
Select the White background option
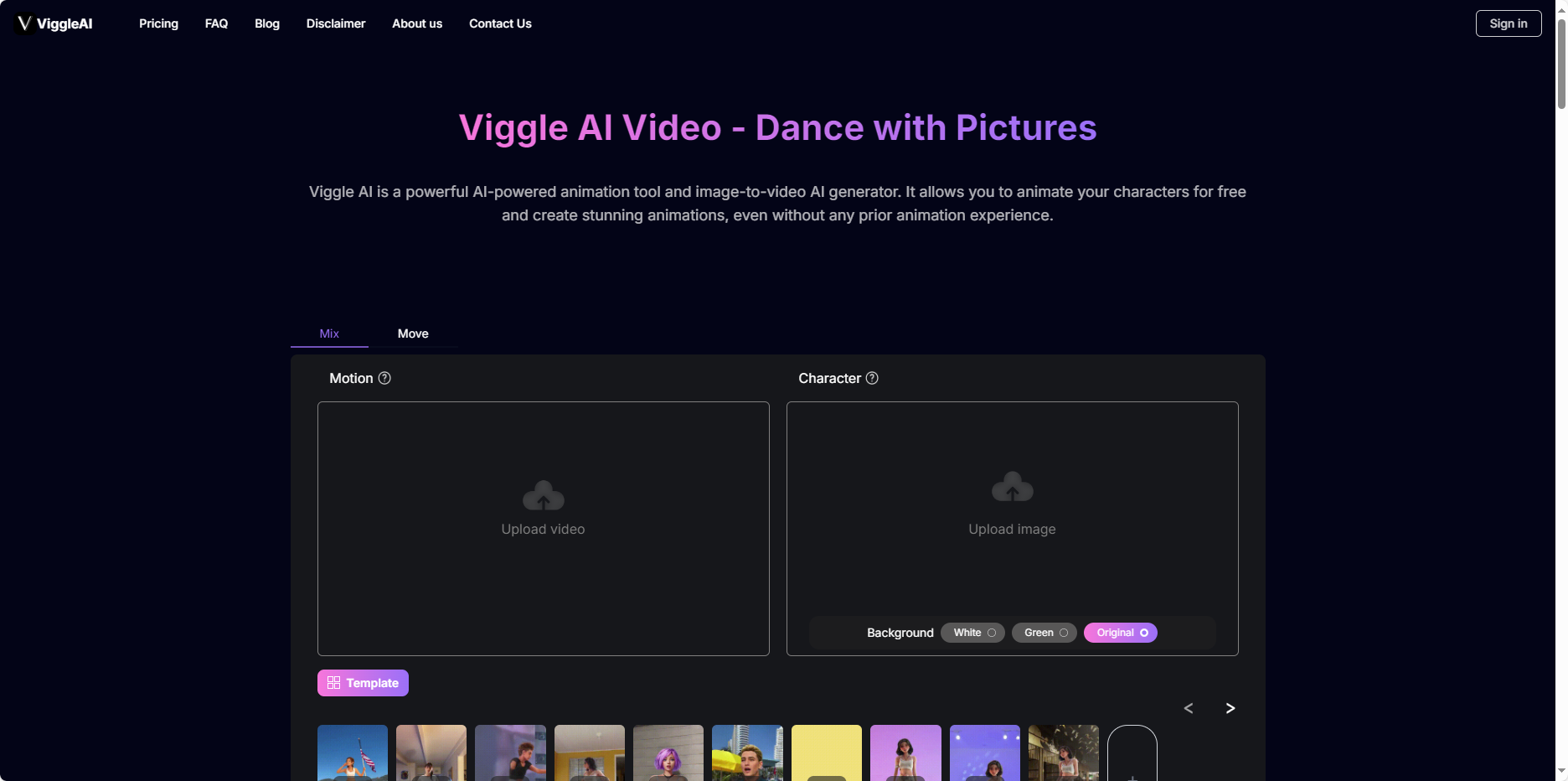(x=972, y=633)
